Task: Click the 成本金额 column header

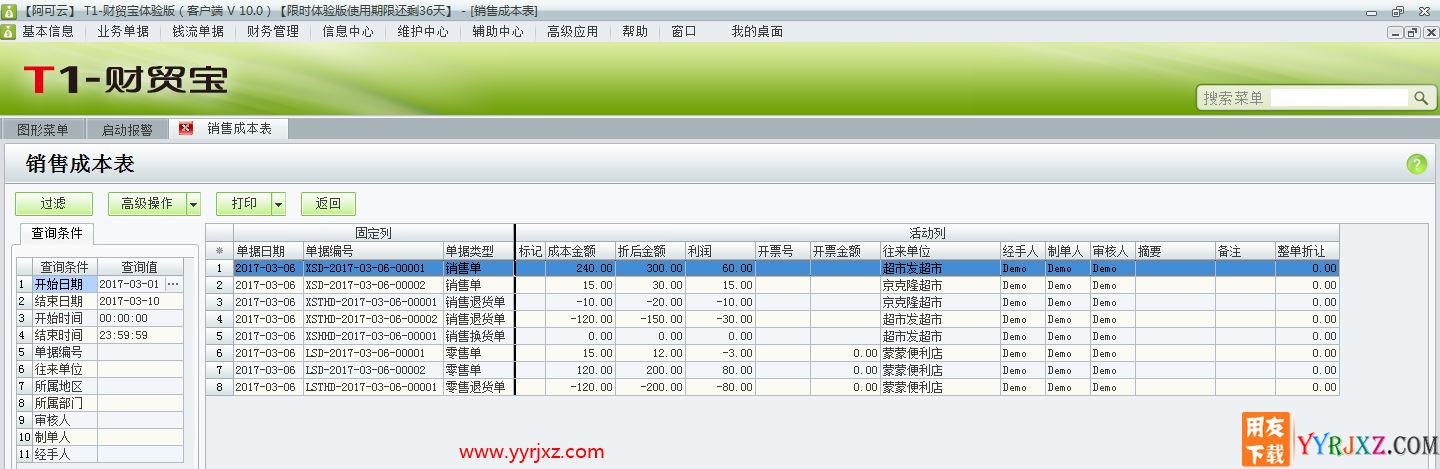Action: (580, 251)
